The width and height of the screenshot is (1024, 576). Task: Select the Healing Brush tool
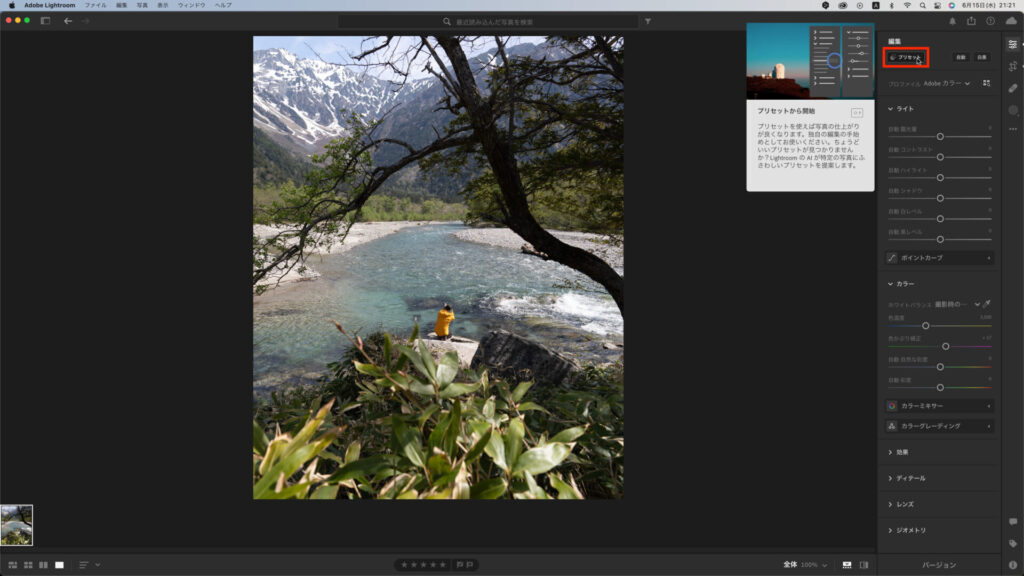coord(1012,88)
